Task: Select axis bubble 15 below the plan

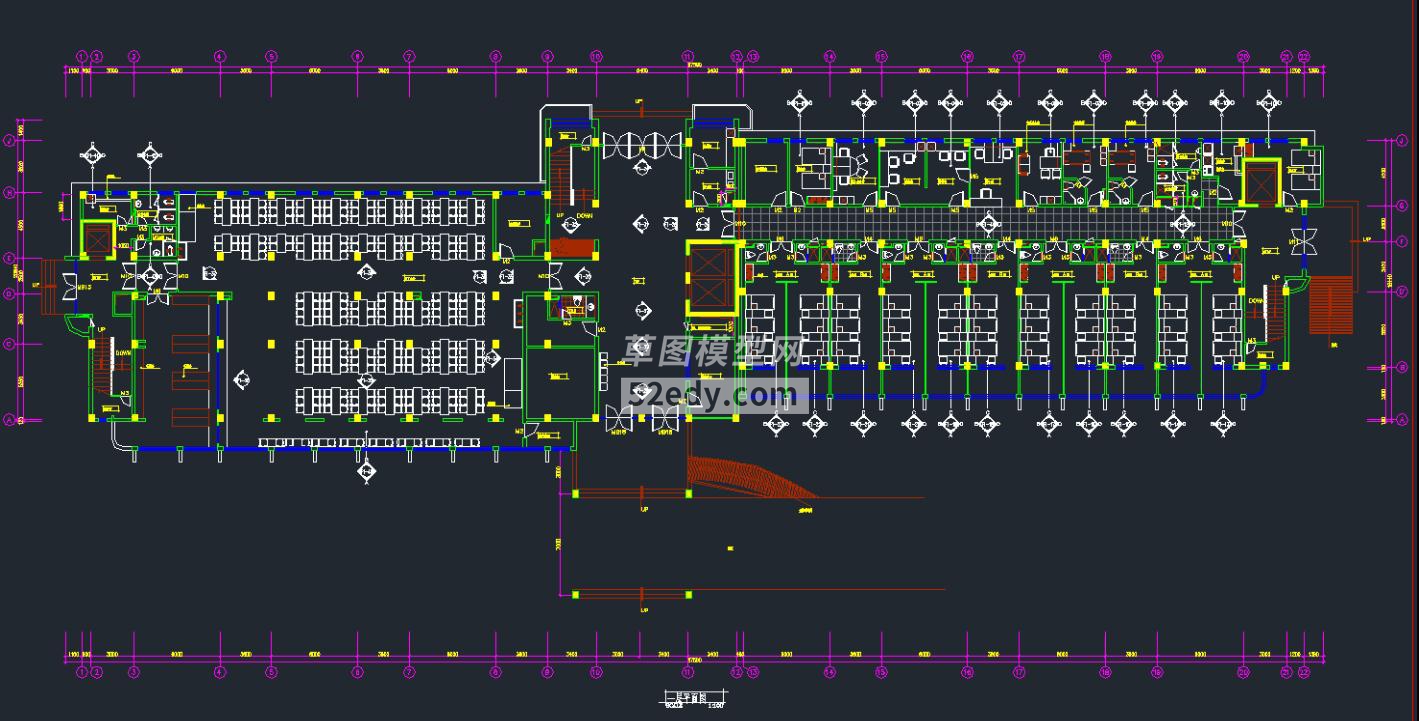Action: (x=881, y=673)
